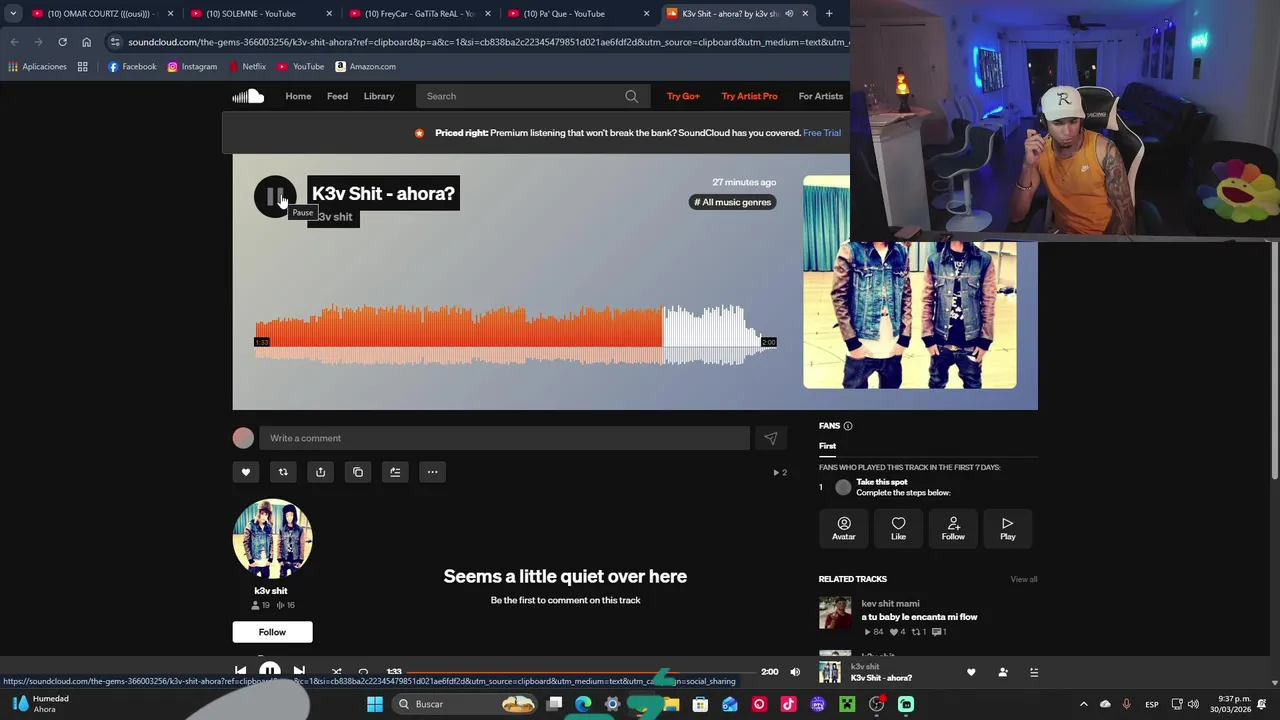Open the Amazon.com bookmark

click(365, 66)
